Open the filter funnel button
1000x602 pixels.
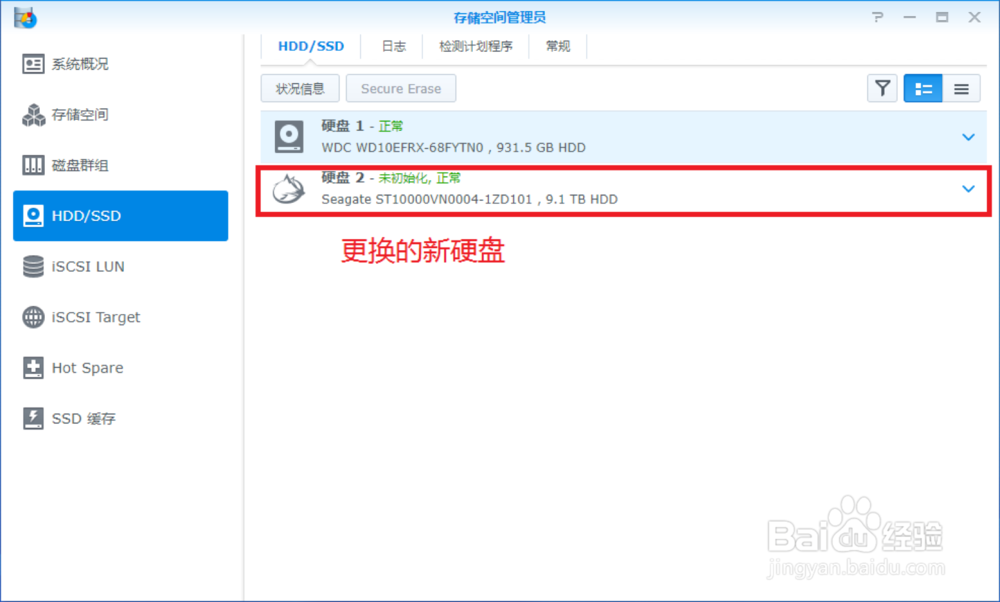point(882,89)
